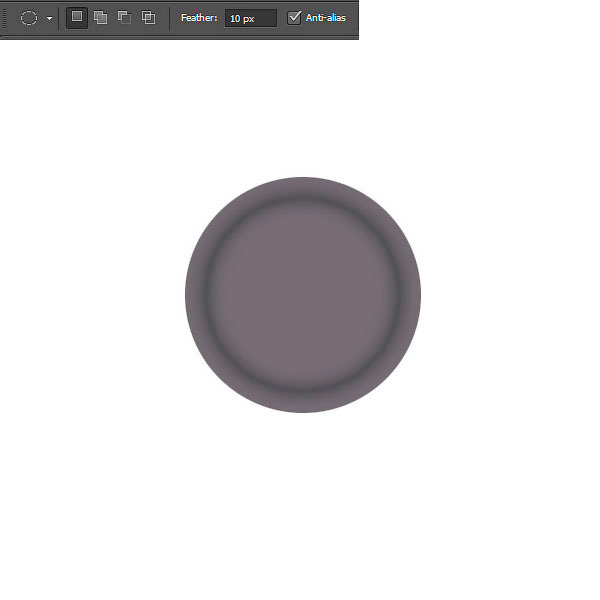Click the Feather label
The width and height of the screenshot is (600, 600).
pyautogui.click(x=199, y=18)
